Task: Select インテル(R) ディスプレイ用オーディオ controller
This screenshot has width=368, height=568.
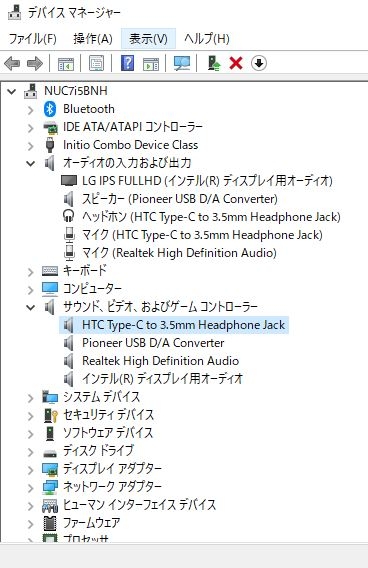Action: (x=162, y=379)
